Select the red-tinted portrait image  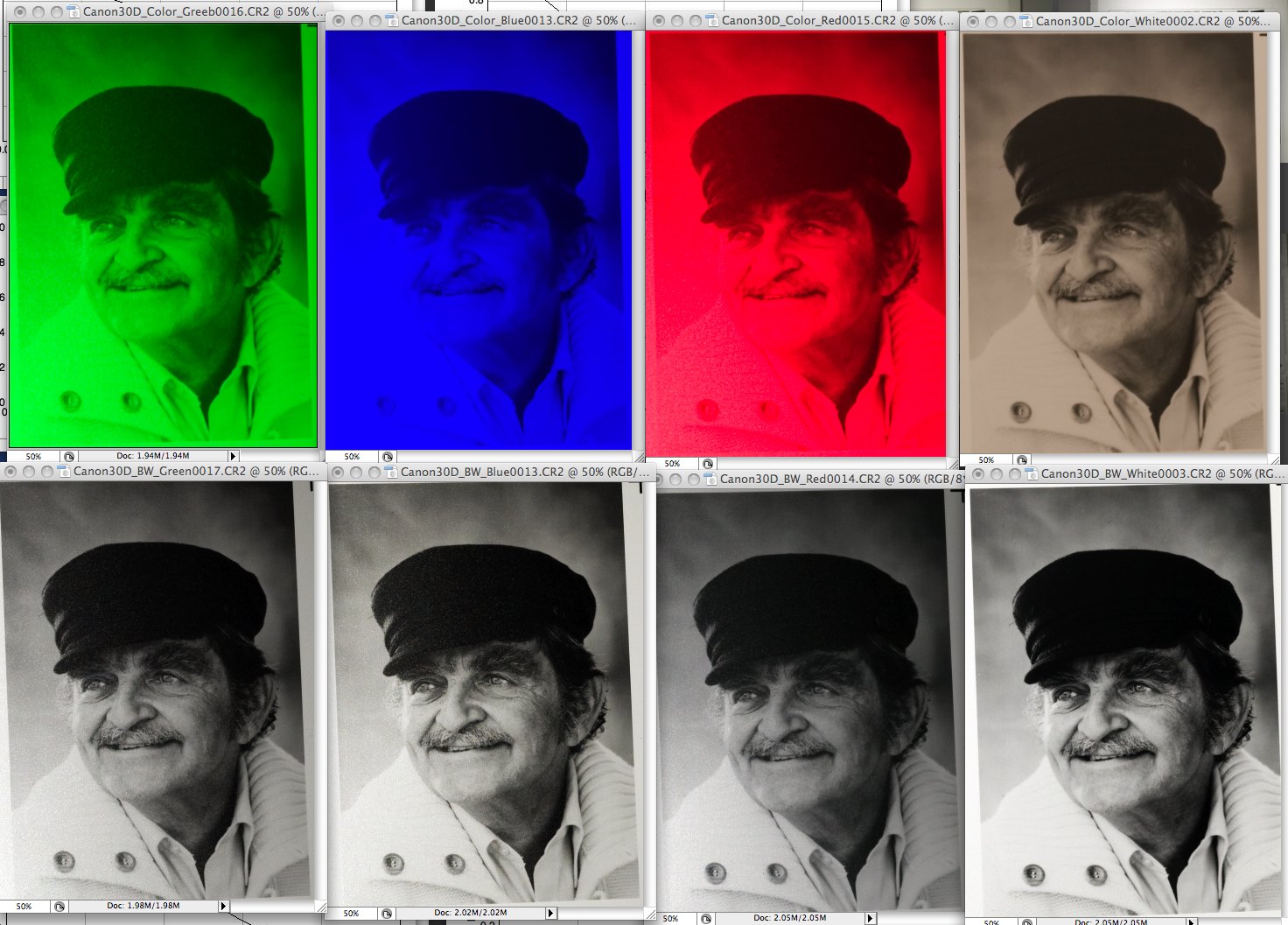pyautogui.click(x=796, y=245)
